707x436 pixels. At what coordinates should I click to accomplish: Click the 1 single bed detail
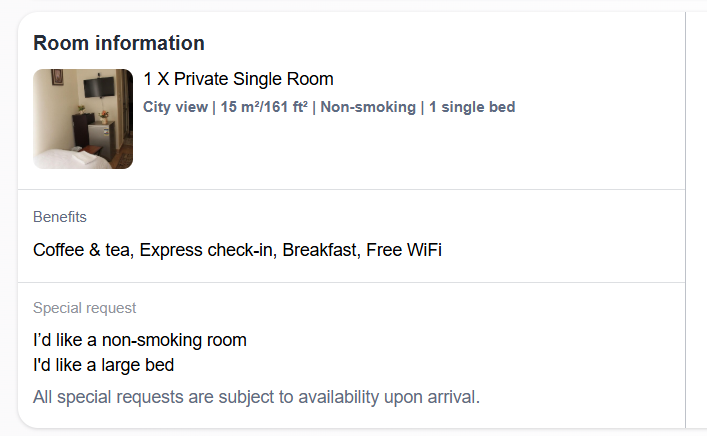pyautogui.click(x=472, y=107)
